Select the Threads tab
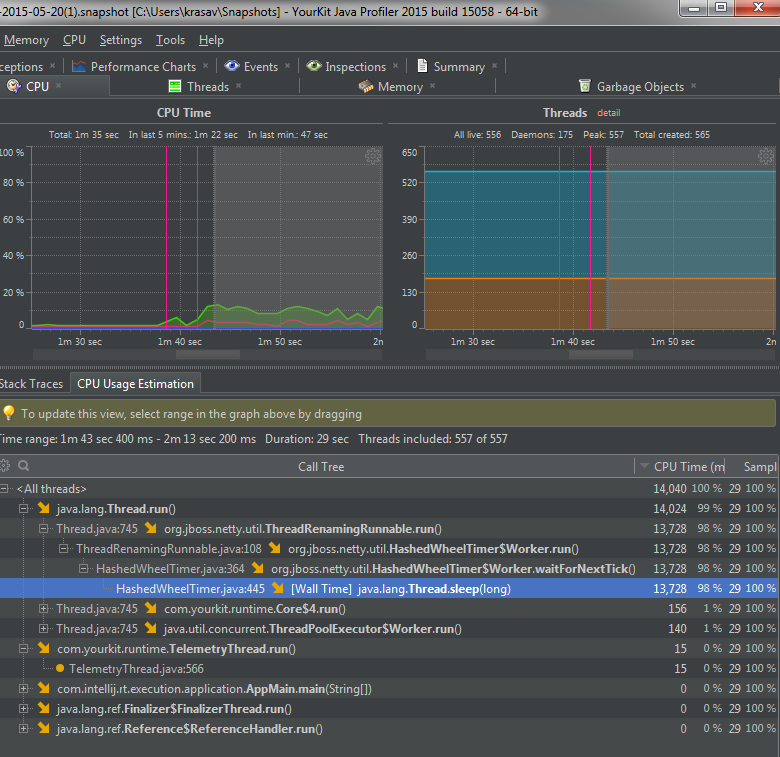 207,87
